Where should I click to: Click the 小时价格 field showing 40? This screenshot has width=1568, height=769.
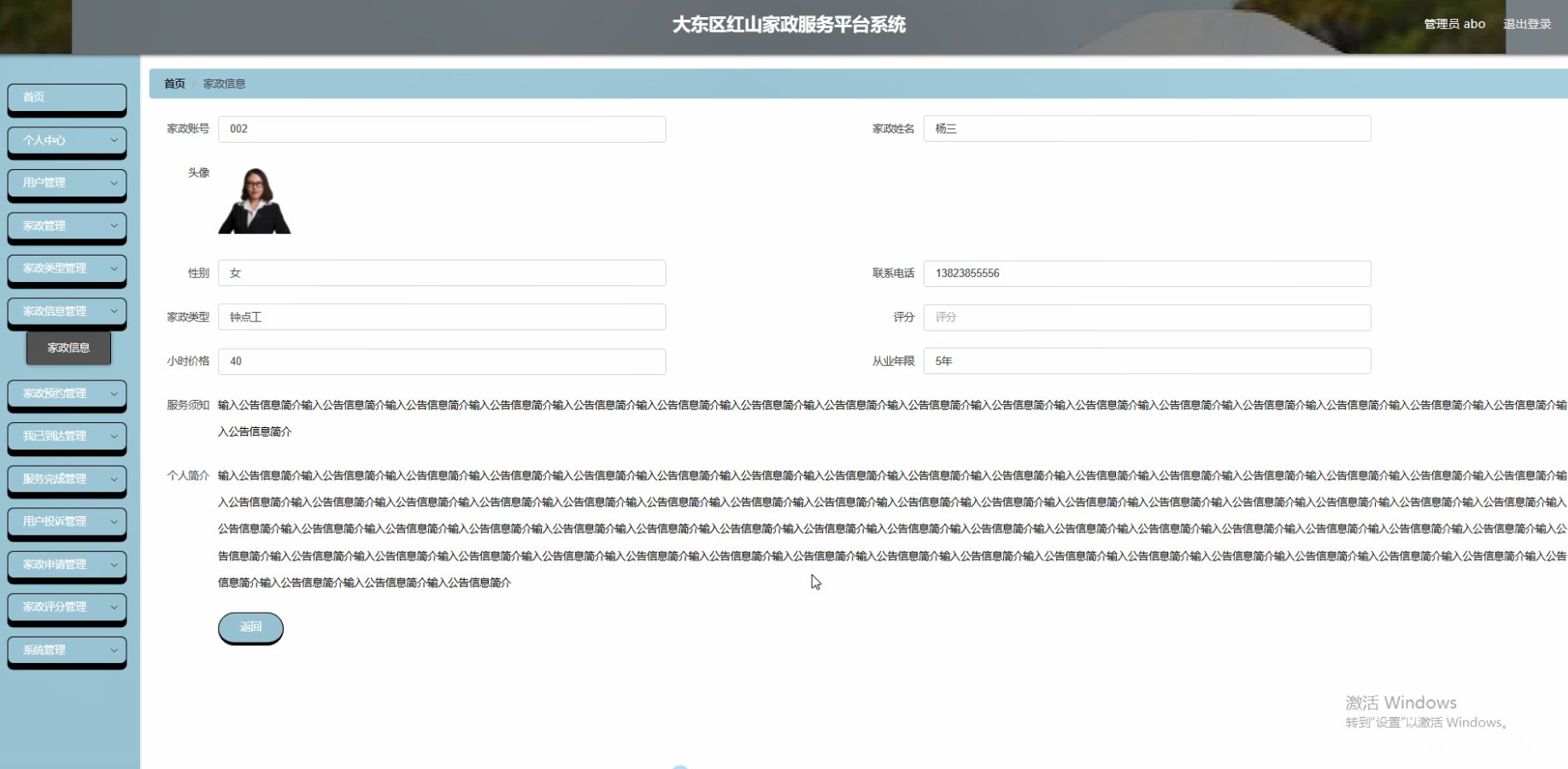tap(442, 361)
